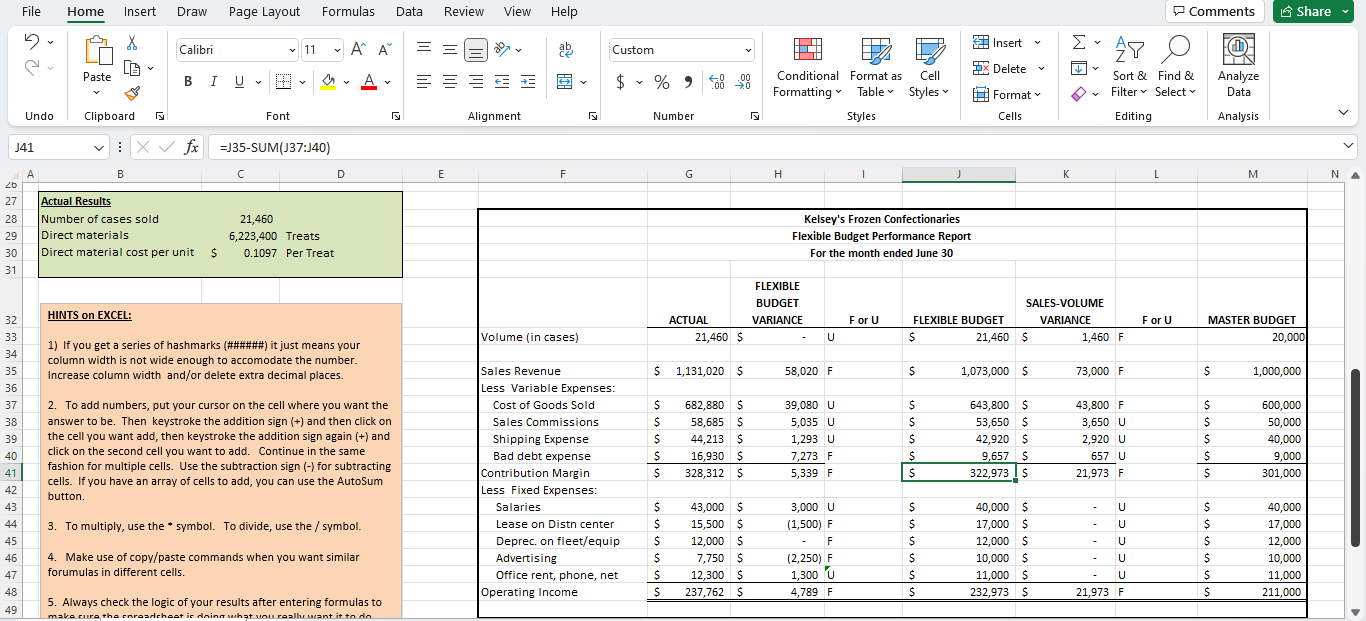Click the AutoSum icon
1366x621 pixels.
1078,42
